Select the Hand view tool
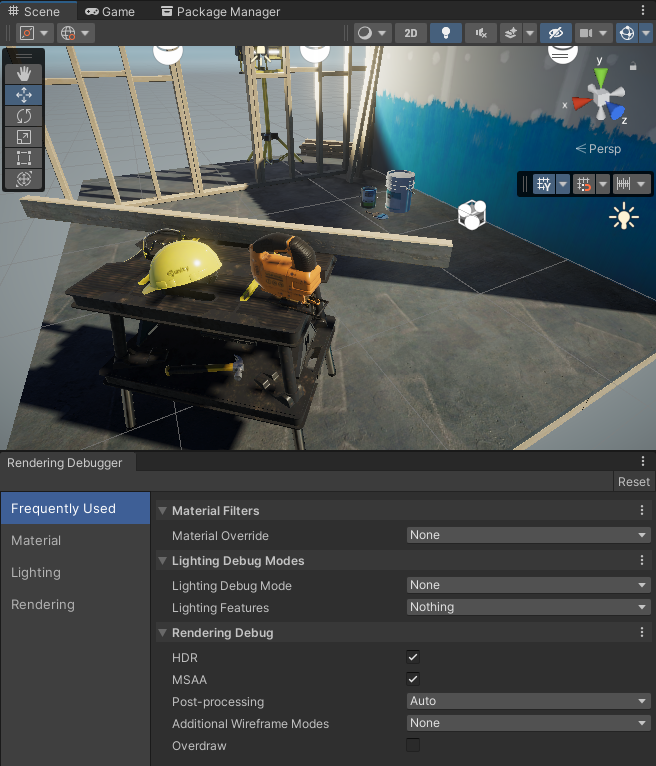656x766 pixels. pyautogui.click(x=24, y=73)
